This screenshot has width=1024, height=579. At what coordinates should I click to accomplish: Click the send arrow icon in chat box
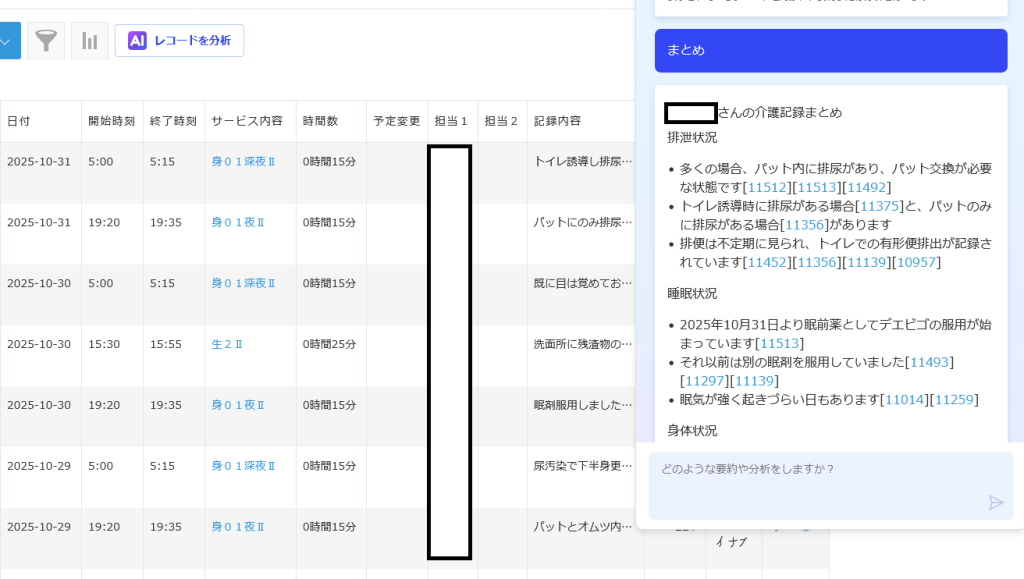[x=995, y=502]
